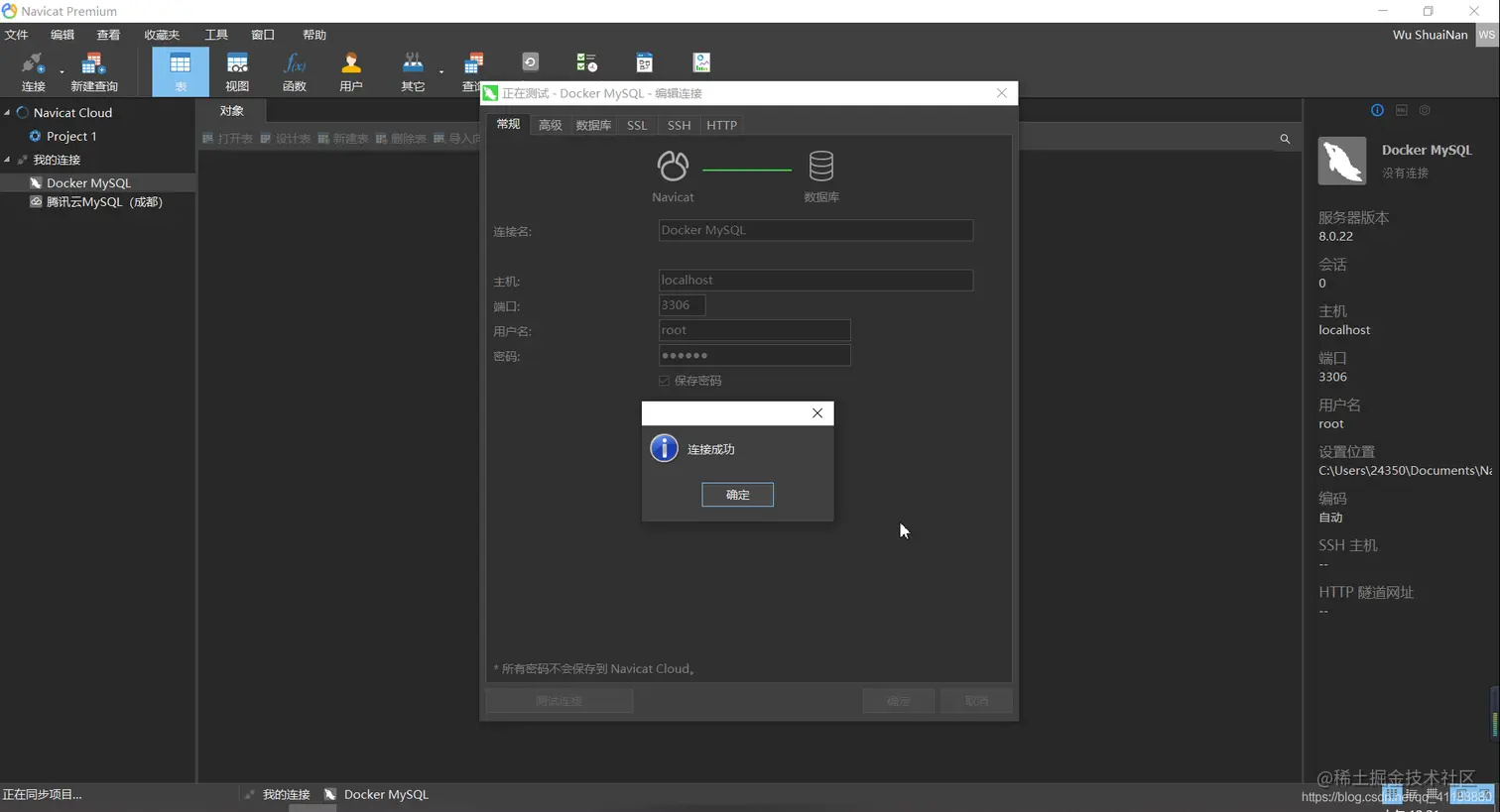Screen dimensions: 1500x812
Task: Collapse the Navicat Cloud tree node
Action: coord(7,112)
